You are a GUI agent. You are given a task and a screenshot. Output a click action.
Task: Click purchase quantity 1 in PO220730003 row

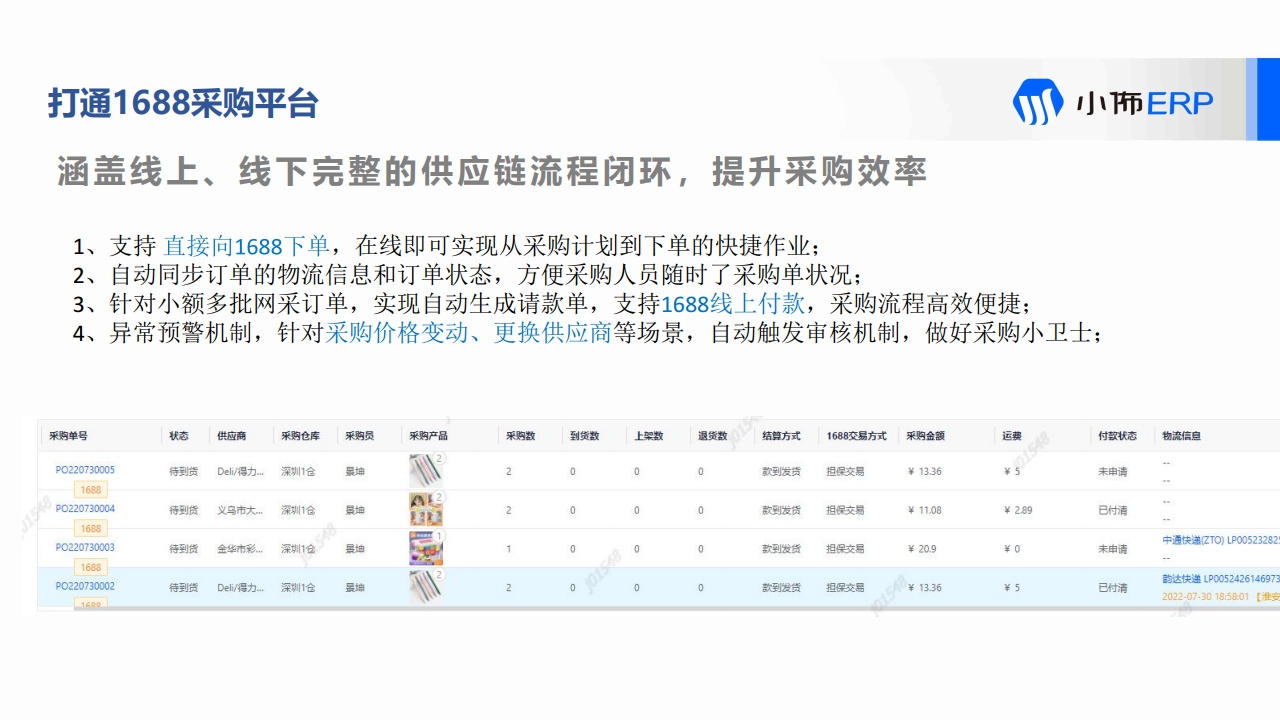[509, 549]
